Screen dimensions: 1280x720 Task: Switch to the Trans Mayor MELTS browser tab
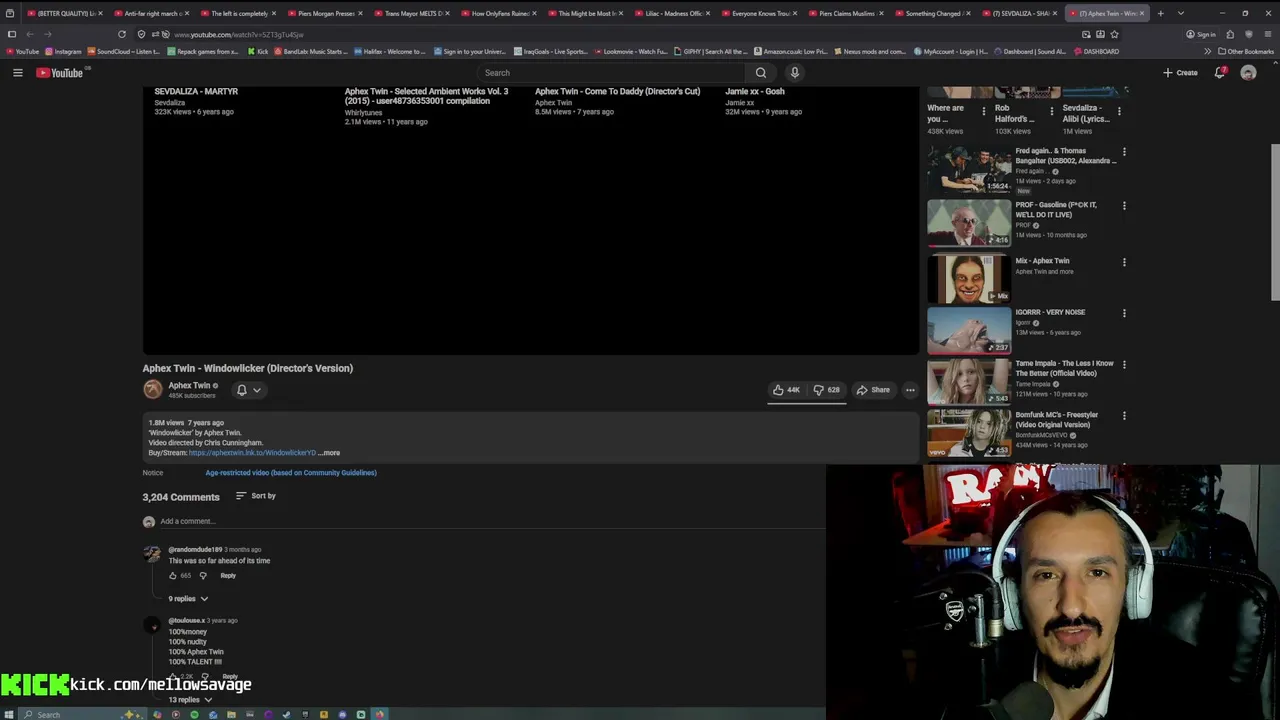[x=413, y=13]
